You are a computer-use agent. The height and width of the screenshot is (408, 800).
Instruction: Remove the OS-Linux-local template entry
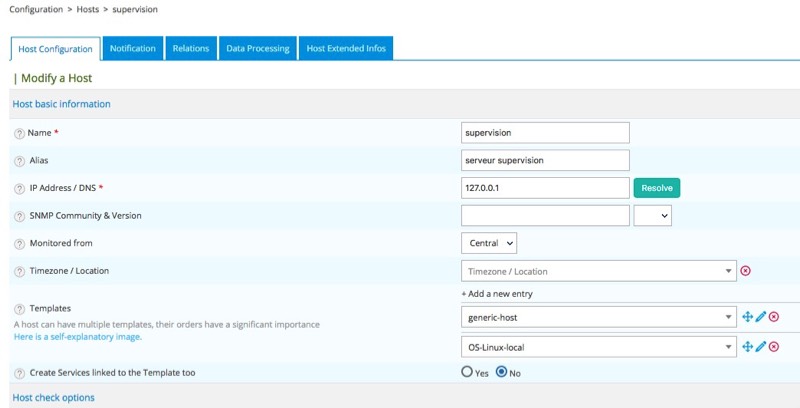point(774,347)
